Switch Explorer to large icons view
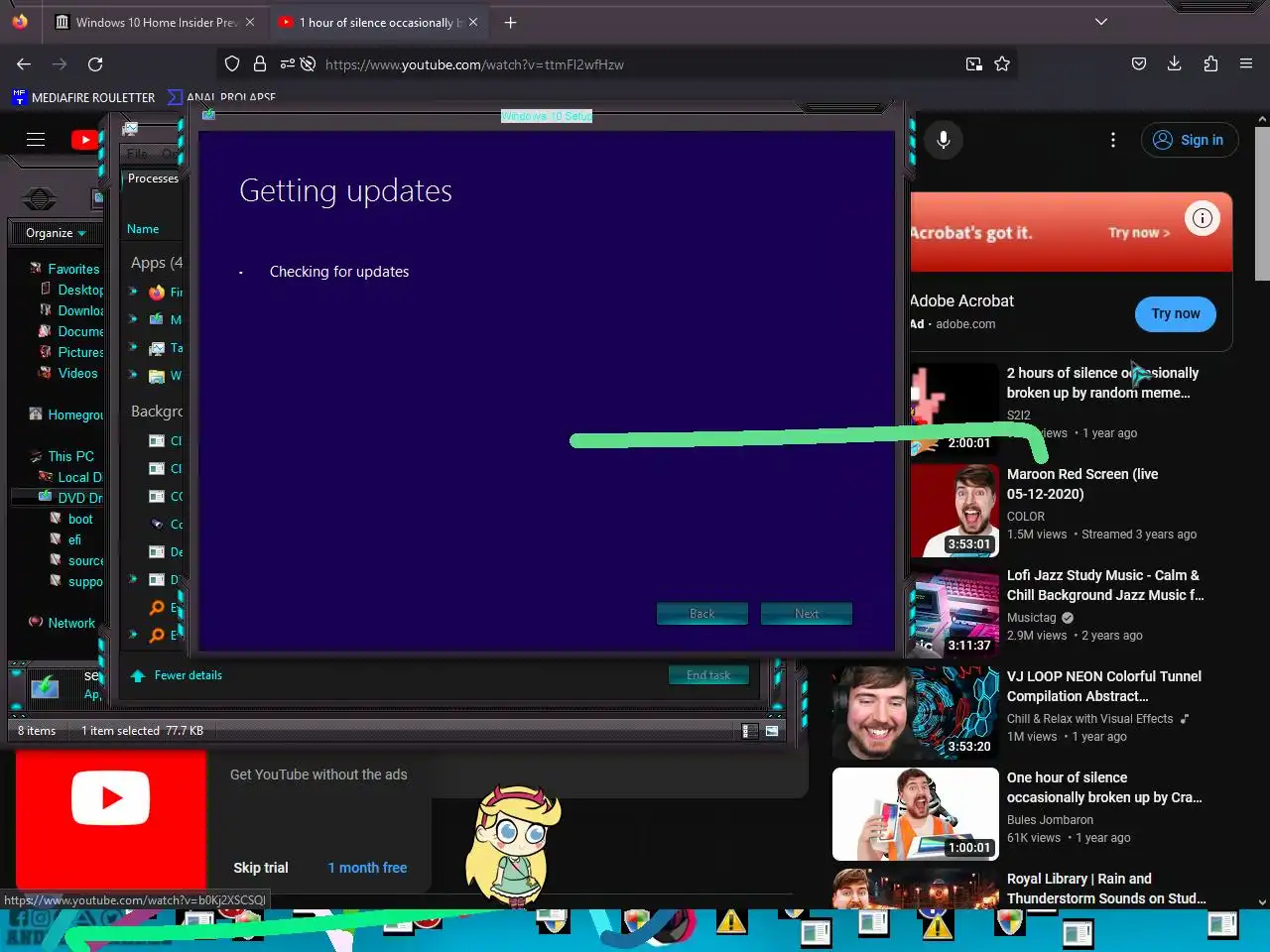Screen dimensions: 1270x952 (772, 731)
